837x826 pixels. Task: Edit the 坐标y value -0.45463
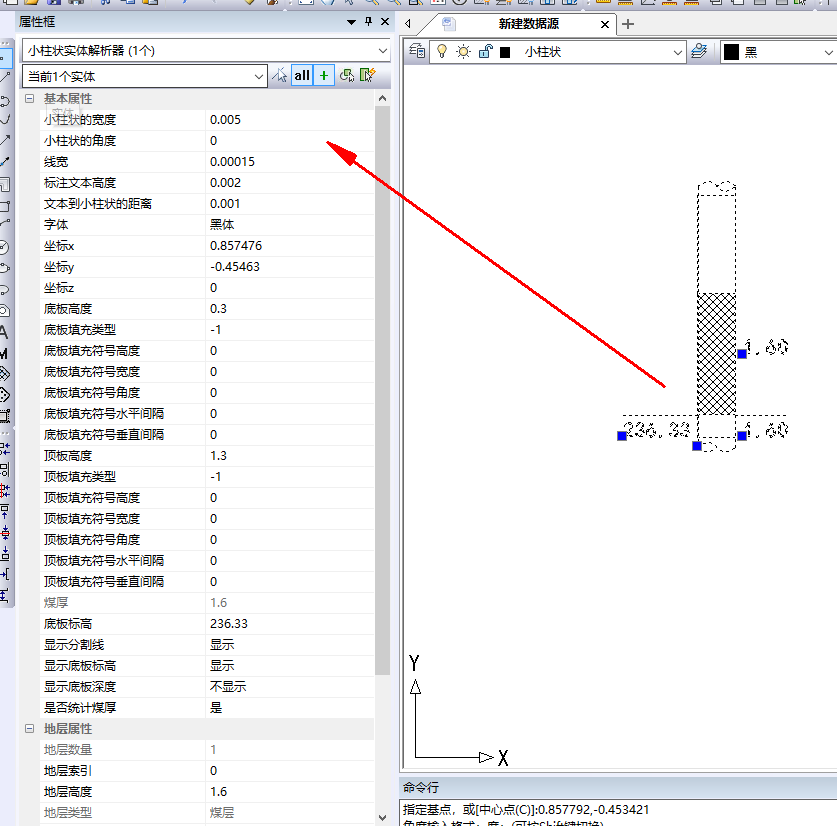290,266
